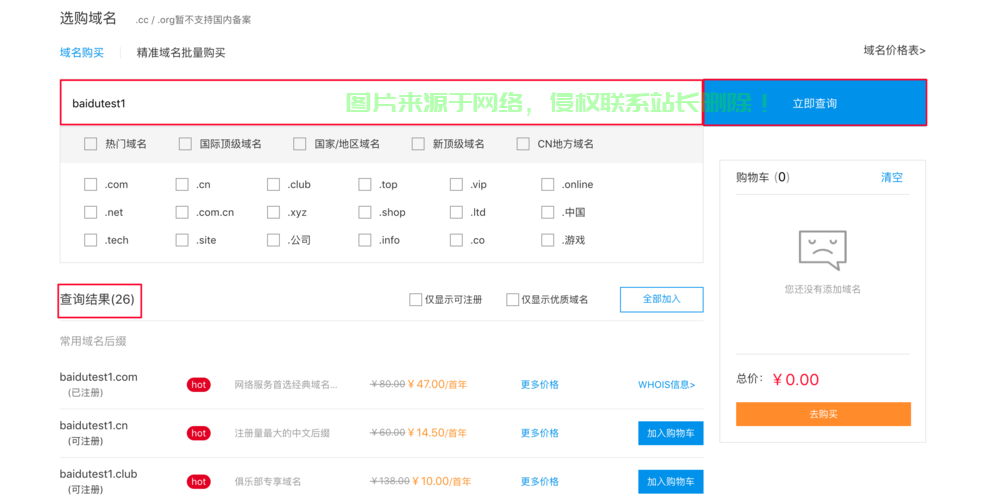Expand 更多价格 for baidutest1.cn

click(x=539, y=433)
